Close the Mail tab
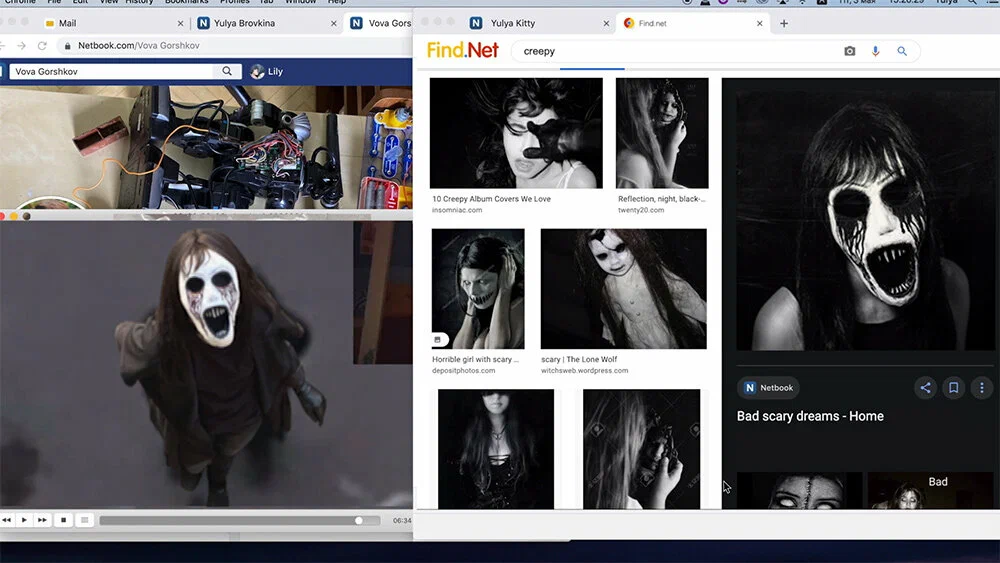1000x563 pixels. tap(180, 24)
